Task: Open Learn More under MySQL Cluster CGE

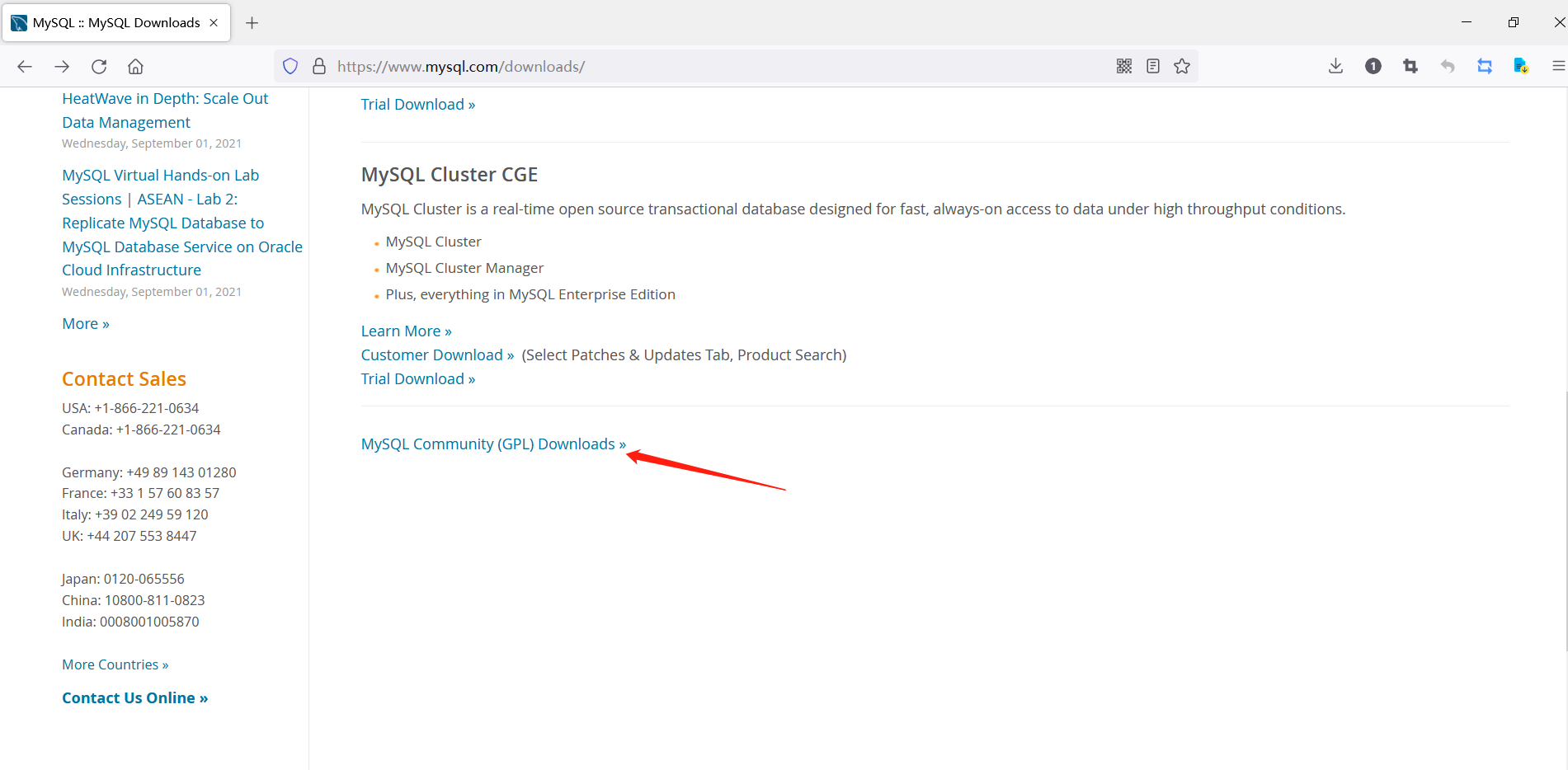Action: pyautogui.click(x=406, y=331)
